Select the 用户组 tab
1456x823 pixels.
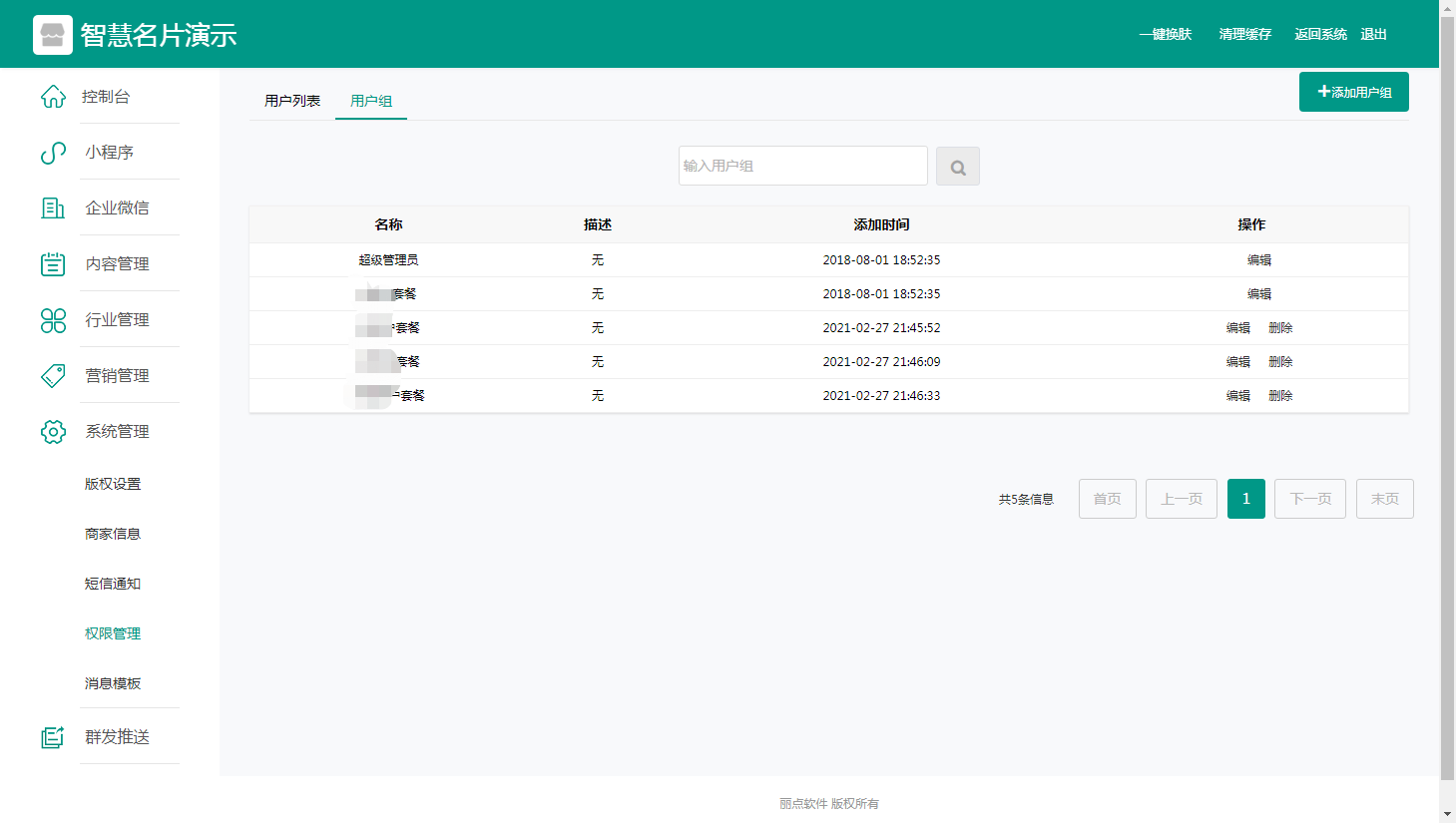371,101
